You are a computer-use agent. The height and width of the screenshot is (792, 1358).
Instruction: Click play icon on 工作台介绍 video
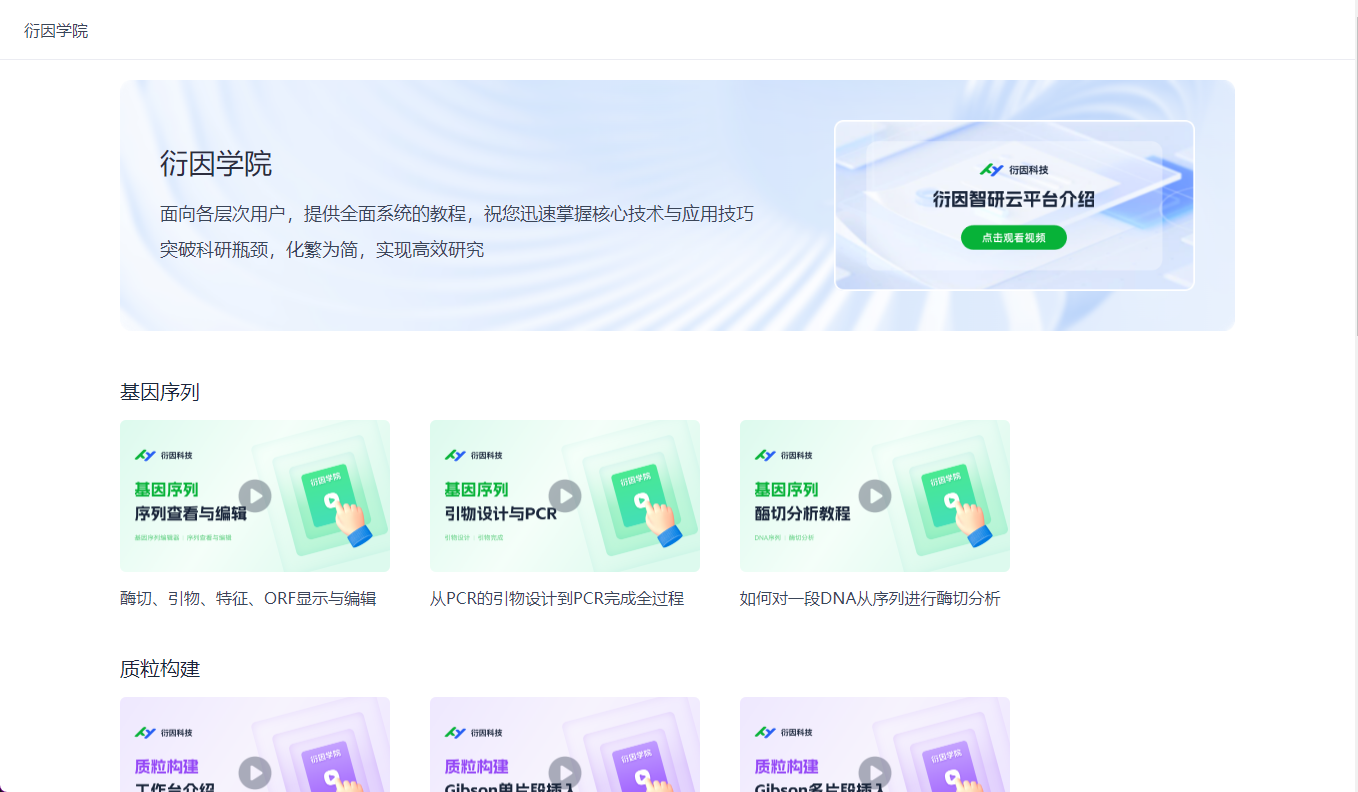[255, 772]
